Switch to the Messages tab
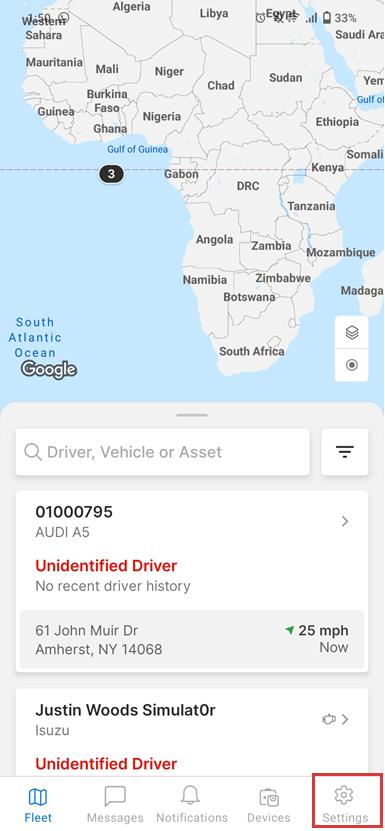This screenshot has height=831, width=385. [x=115, y=804]
